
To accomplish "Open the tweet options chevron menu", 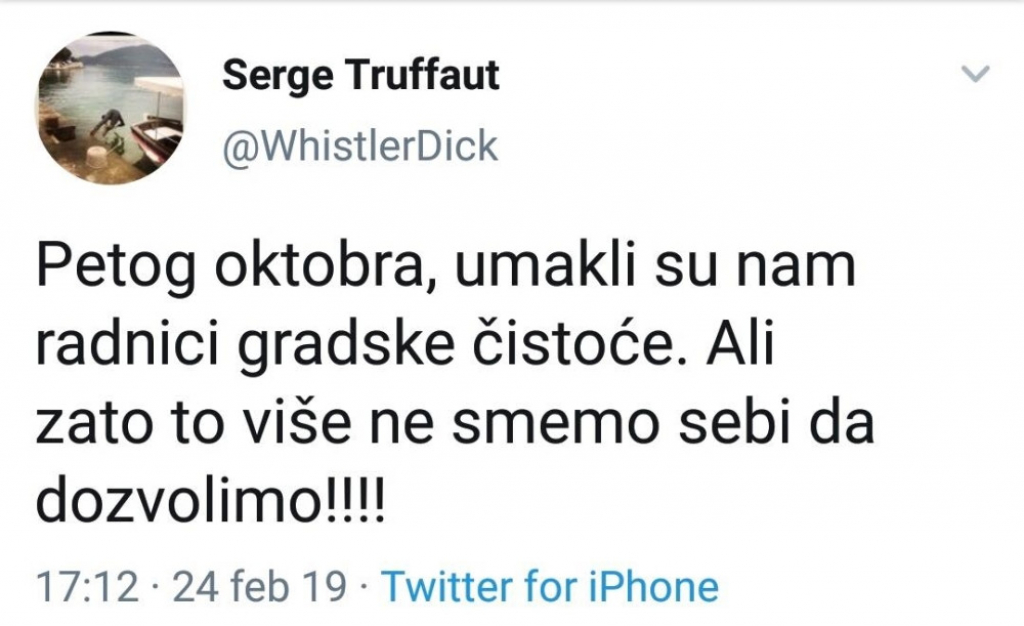I will 974,75.
